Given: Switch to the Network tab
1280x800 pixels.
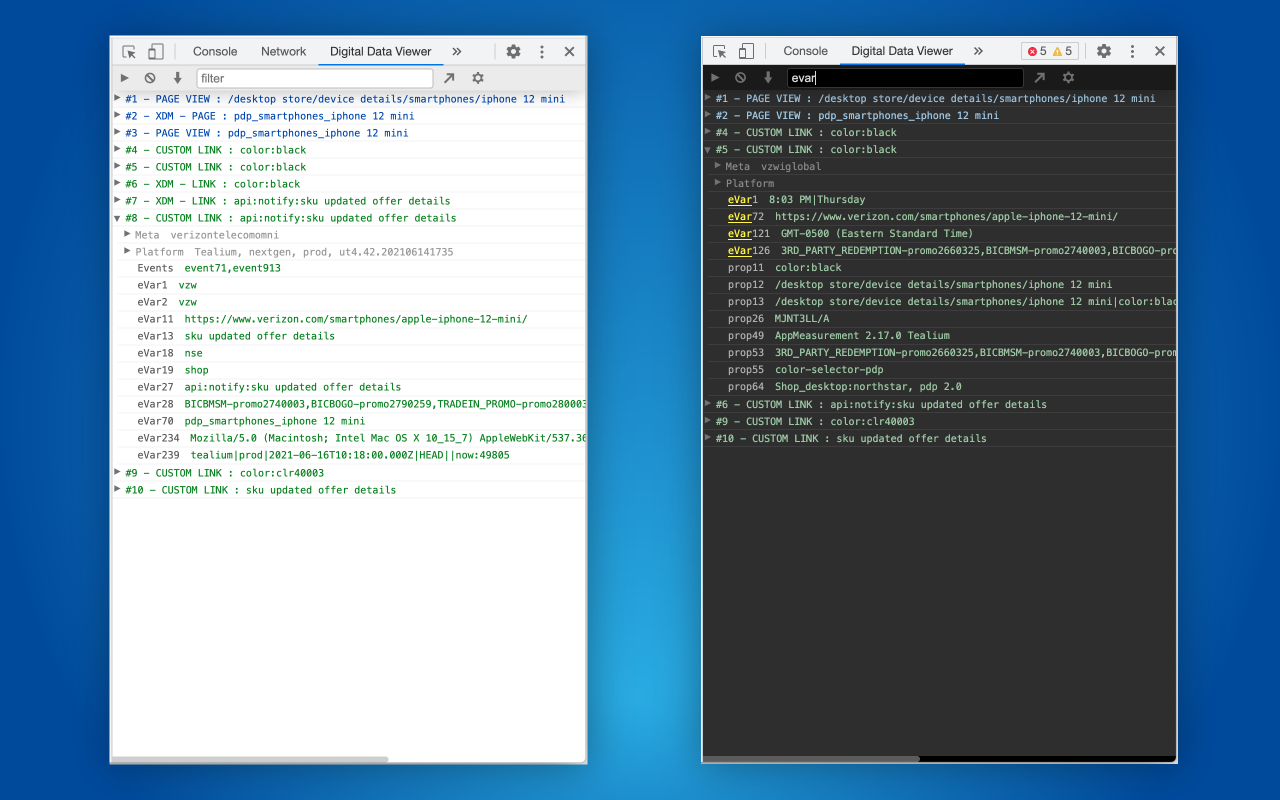Looking at the screenshot, I should pos(283,52).
